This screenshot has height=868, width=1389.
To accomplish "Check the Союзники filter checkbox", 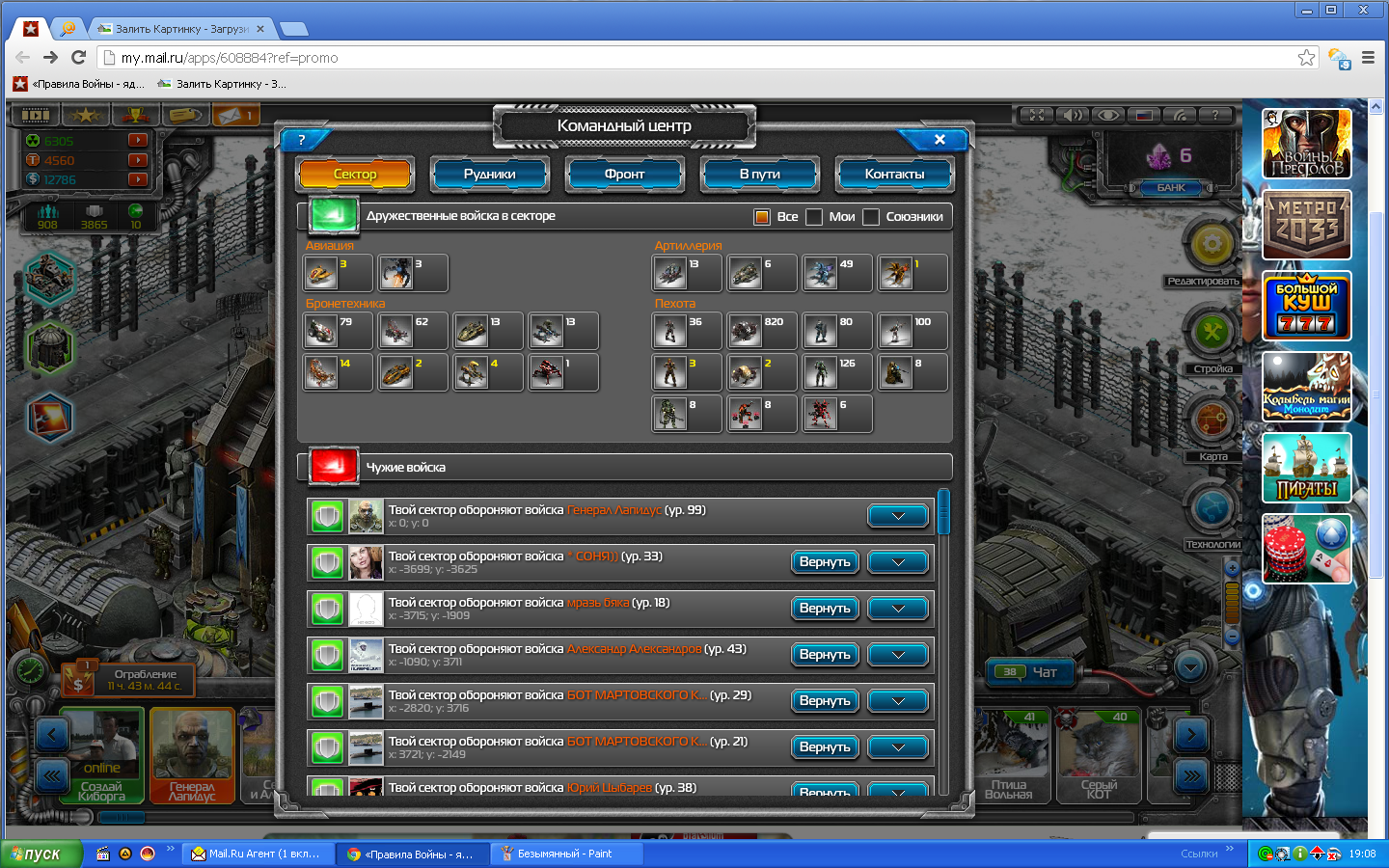I will (x=871, y=217).
